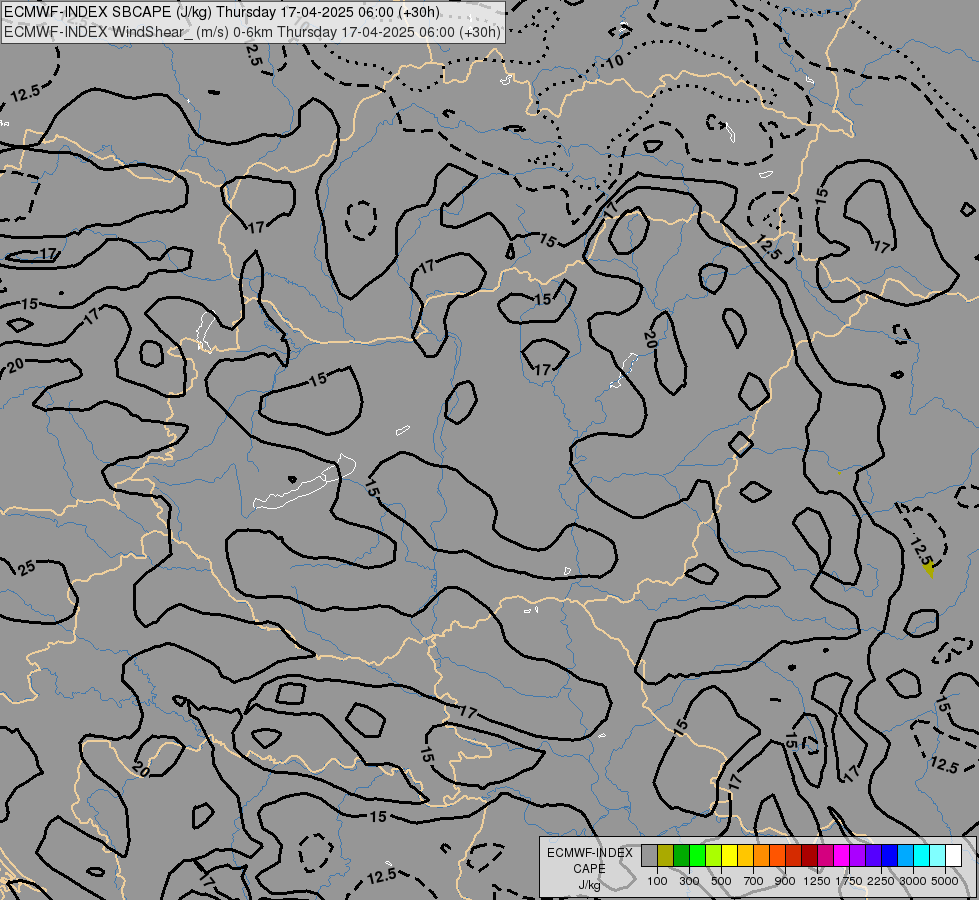Click the legend value 3000

point(913,881)
